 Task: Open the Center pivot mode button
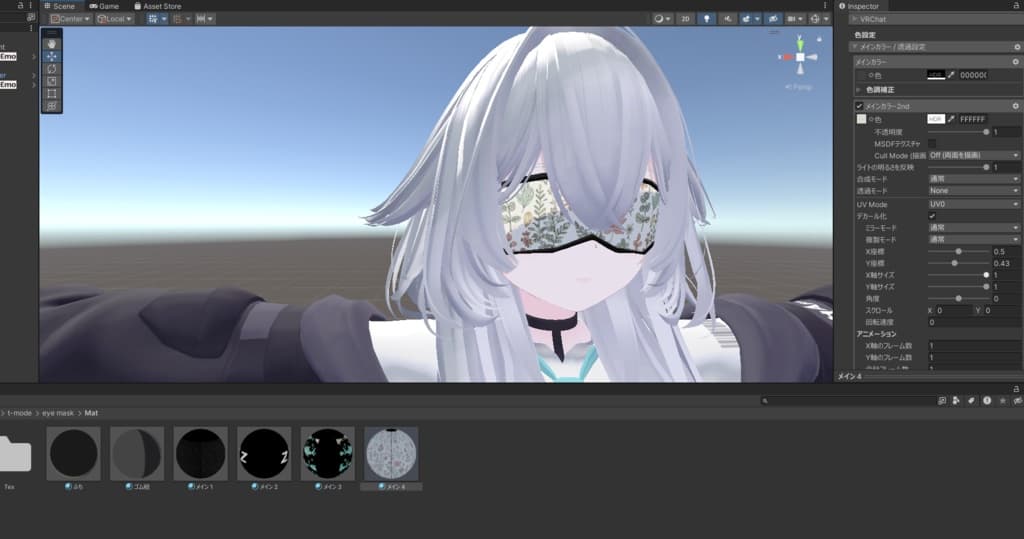click(70, 19)
